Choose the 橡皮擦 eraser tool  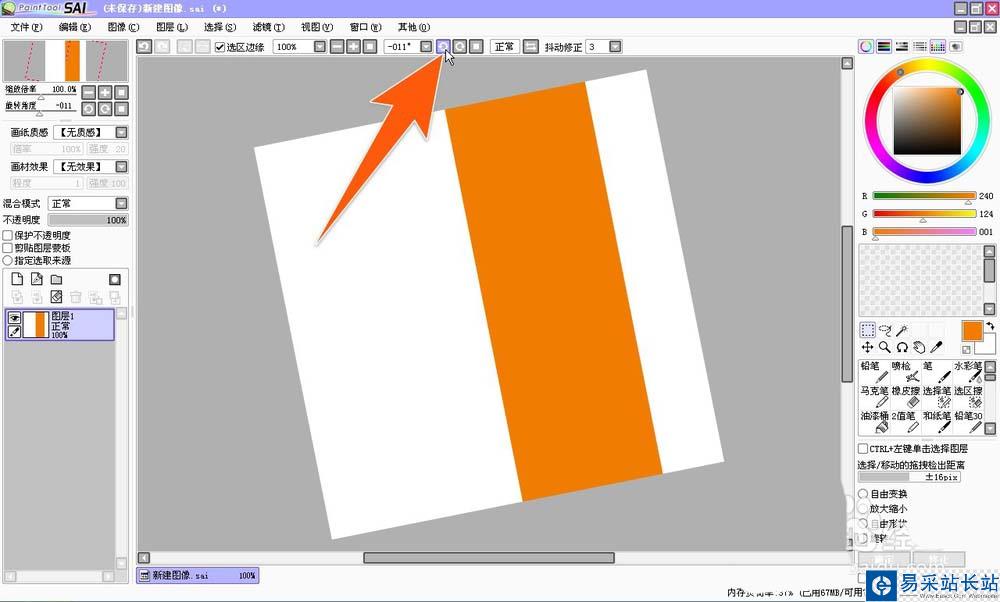click(905, 397)
